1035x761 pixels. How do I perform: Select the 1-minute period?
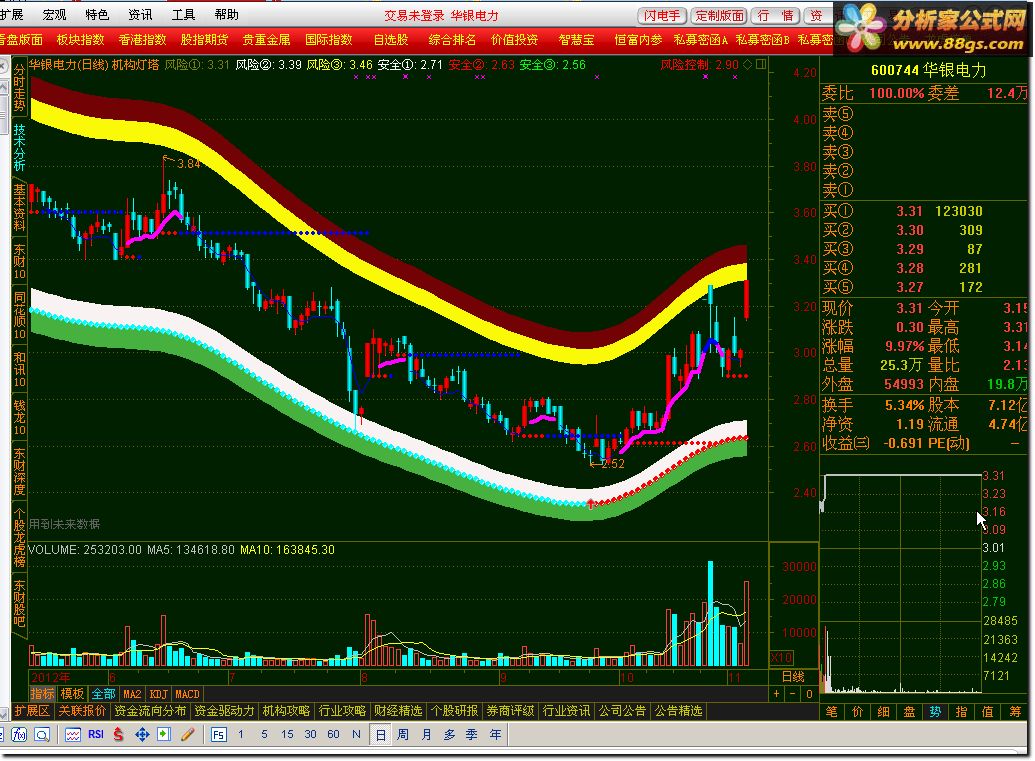pos(241,735)
